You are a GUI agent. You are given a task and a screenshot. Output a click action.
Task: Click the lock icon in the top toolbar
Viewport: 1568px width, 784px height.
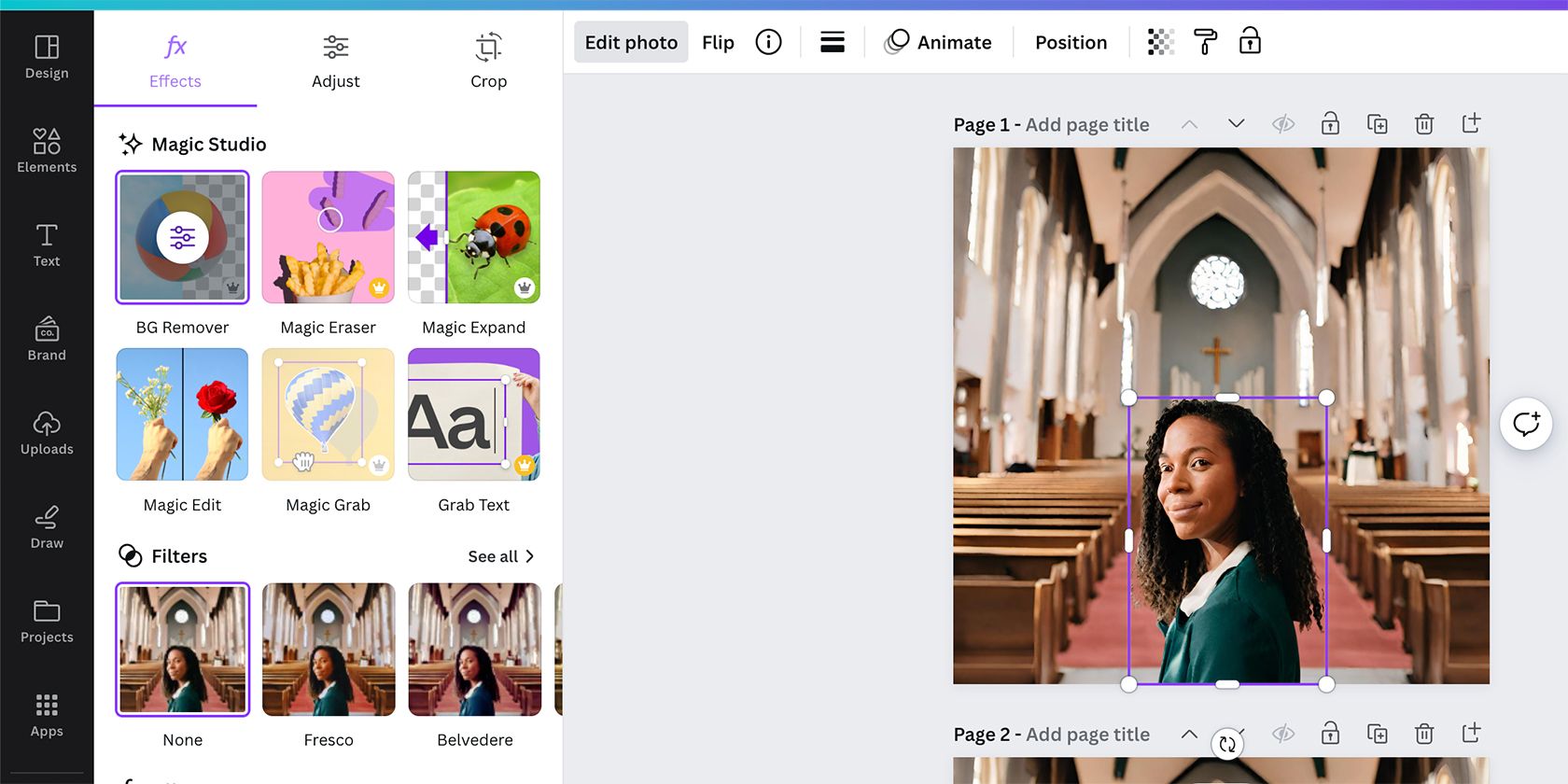1250,41
